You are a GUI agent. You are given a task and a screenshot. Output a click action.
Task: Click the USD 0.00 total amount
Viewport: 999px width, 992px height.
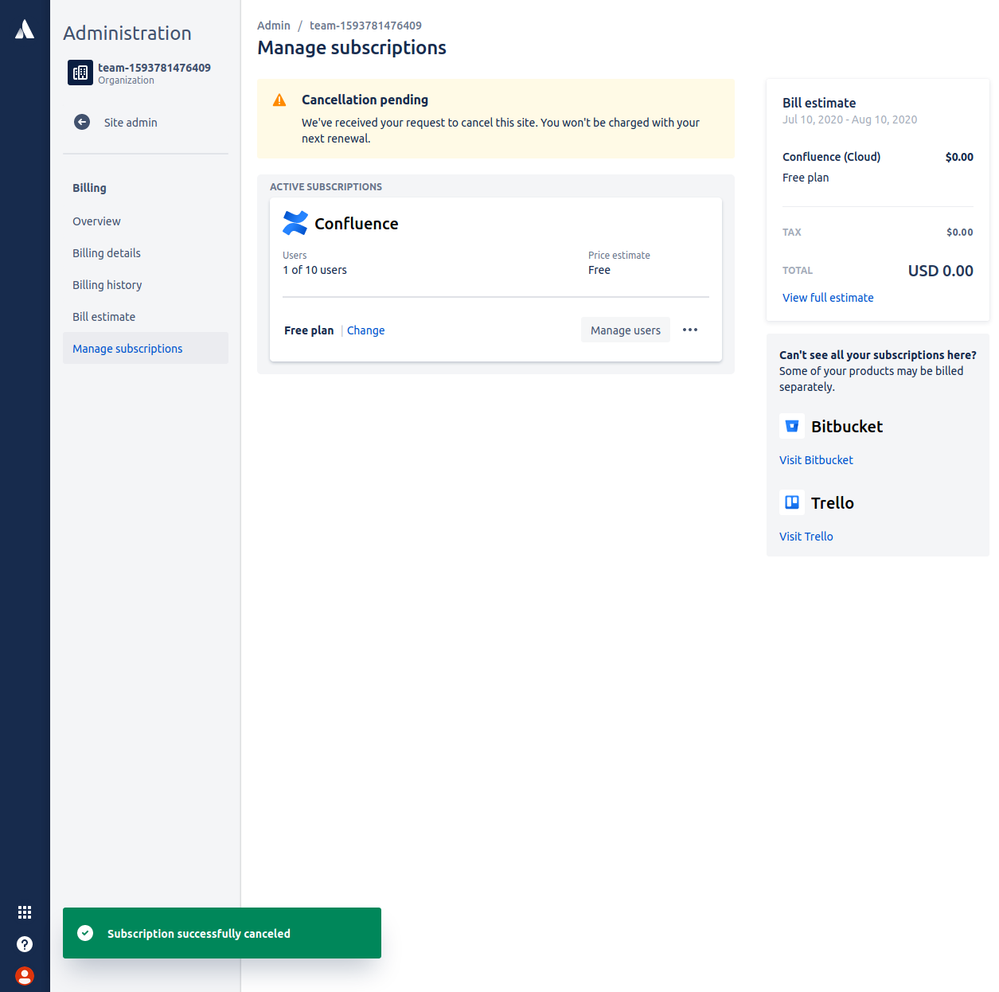940,270
